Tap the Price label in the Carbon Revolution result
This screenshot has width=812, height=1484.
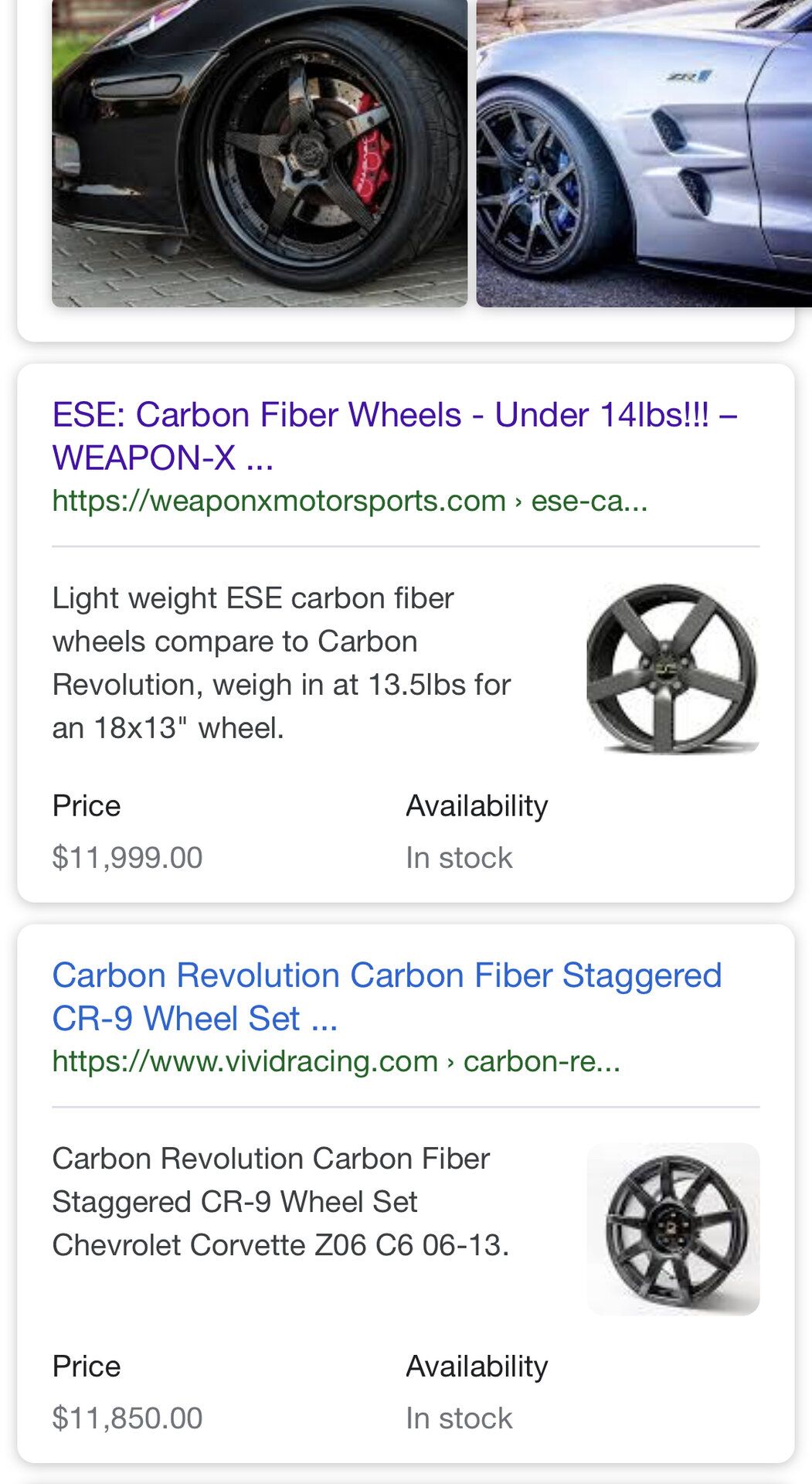point(87,1366)
